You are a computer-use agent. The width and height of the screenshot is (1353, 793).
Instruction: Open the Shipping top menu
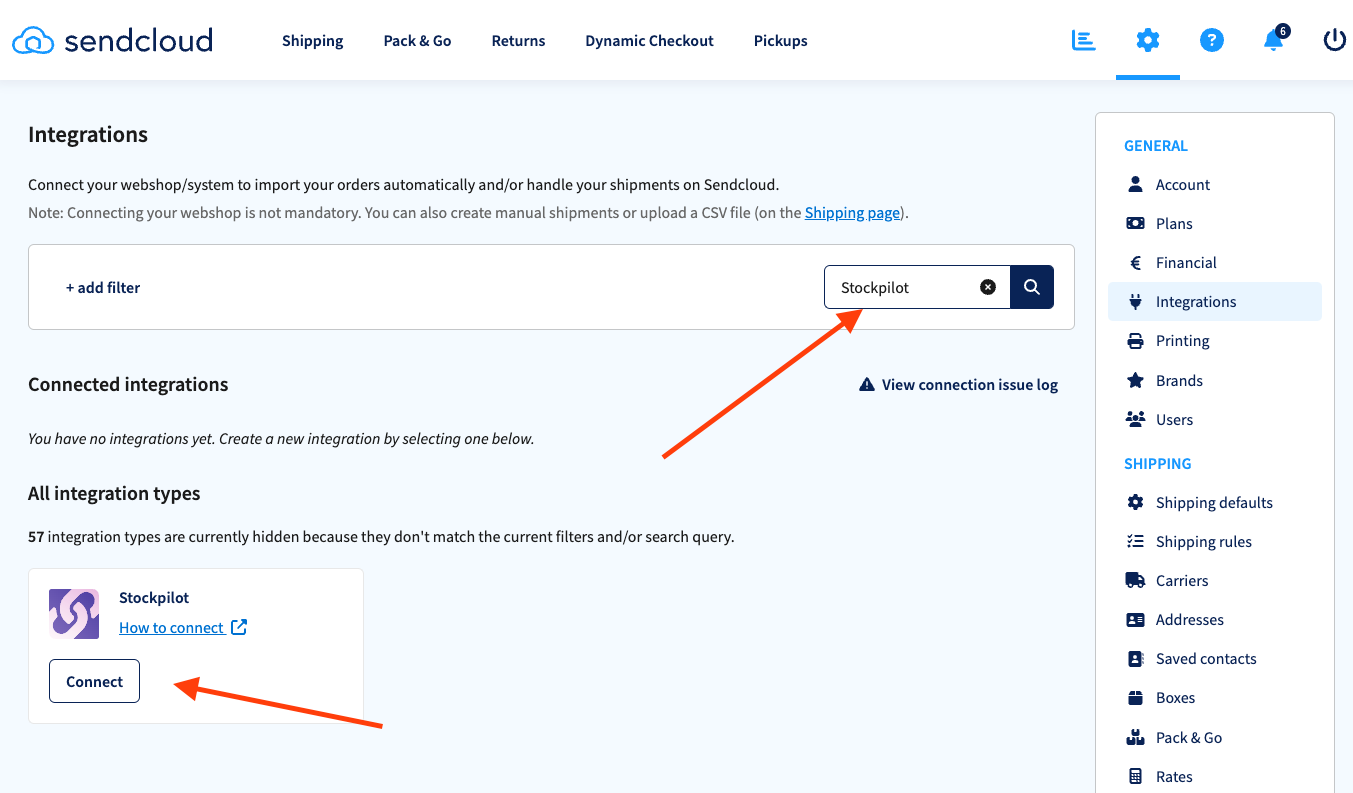(312, 41)
